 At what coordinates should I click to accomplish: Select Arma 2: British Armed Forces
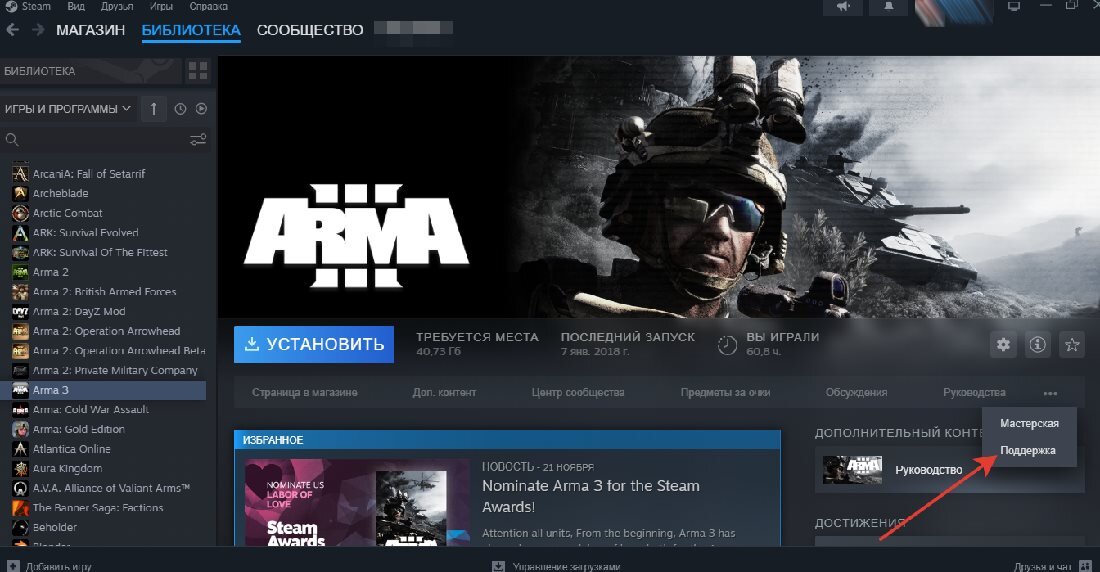click(105, 291)
